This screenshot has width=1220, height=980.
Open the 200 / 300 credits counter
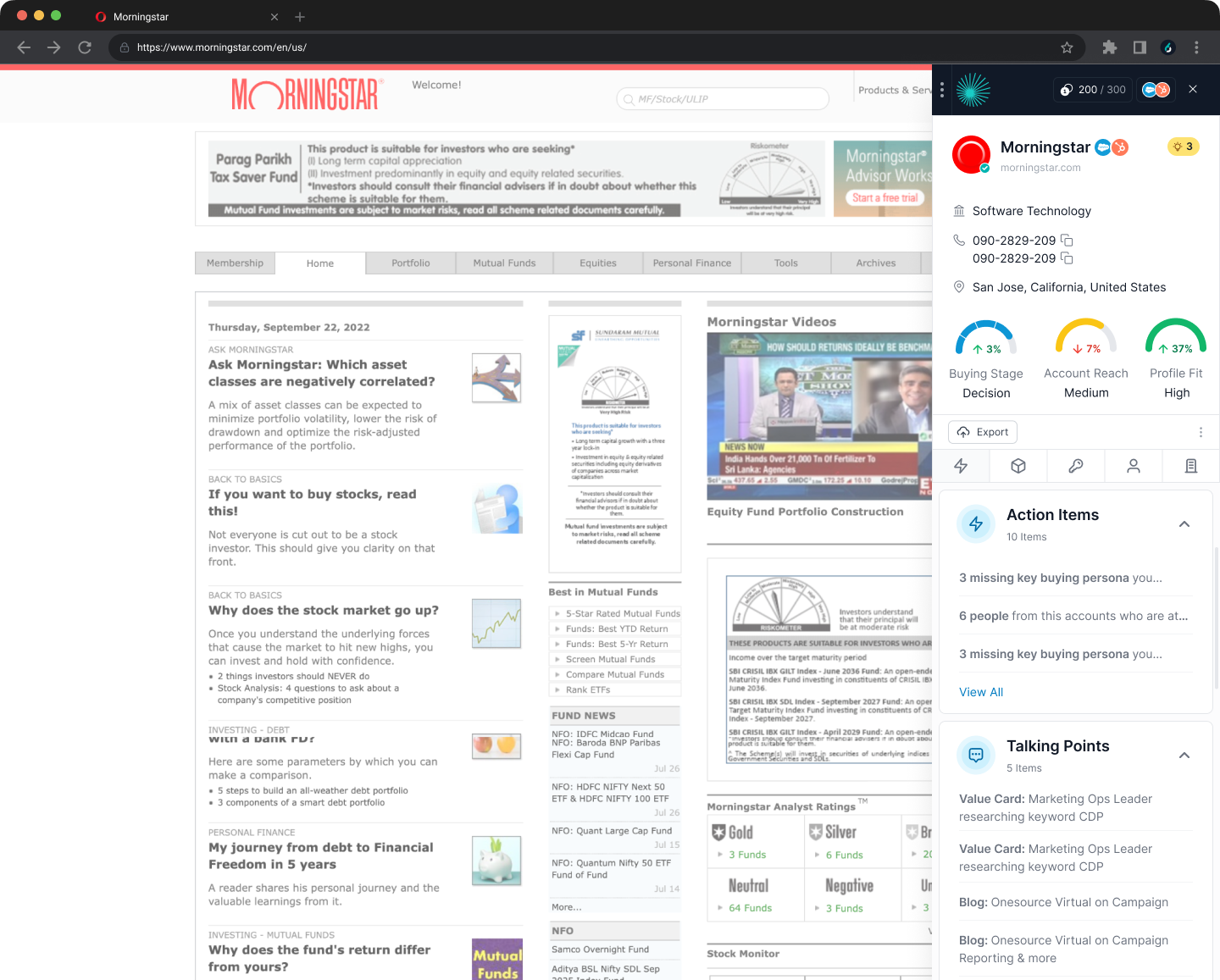click(x=1093, y=90)
